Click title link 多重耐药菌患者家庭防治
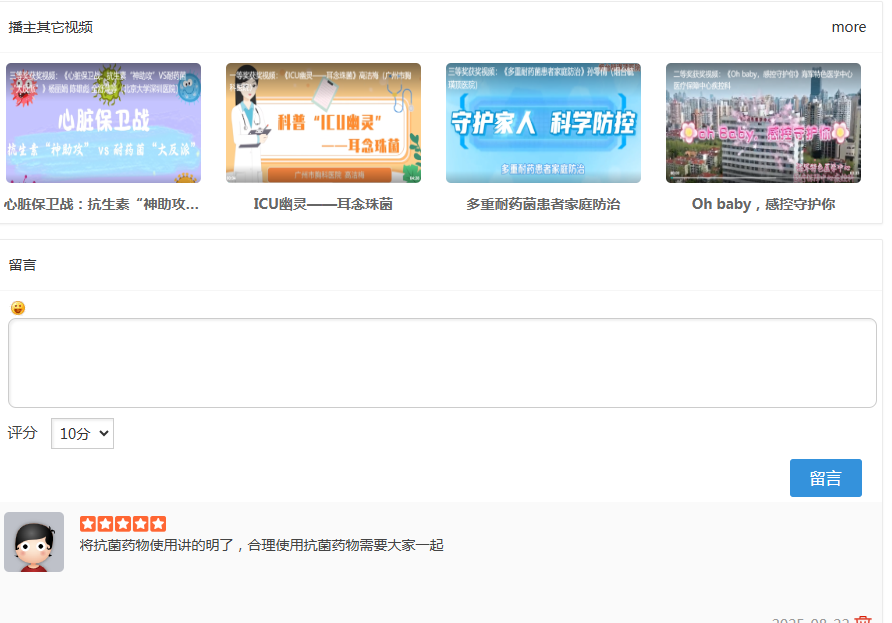 [543, 204]
